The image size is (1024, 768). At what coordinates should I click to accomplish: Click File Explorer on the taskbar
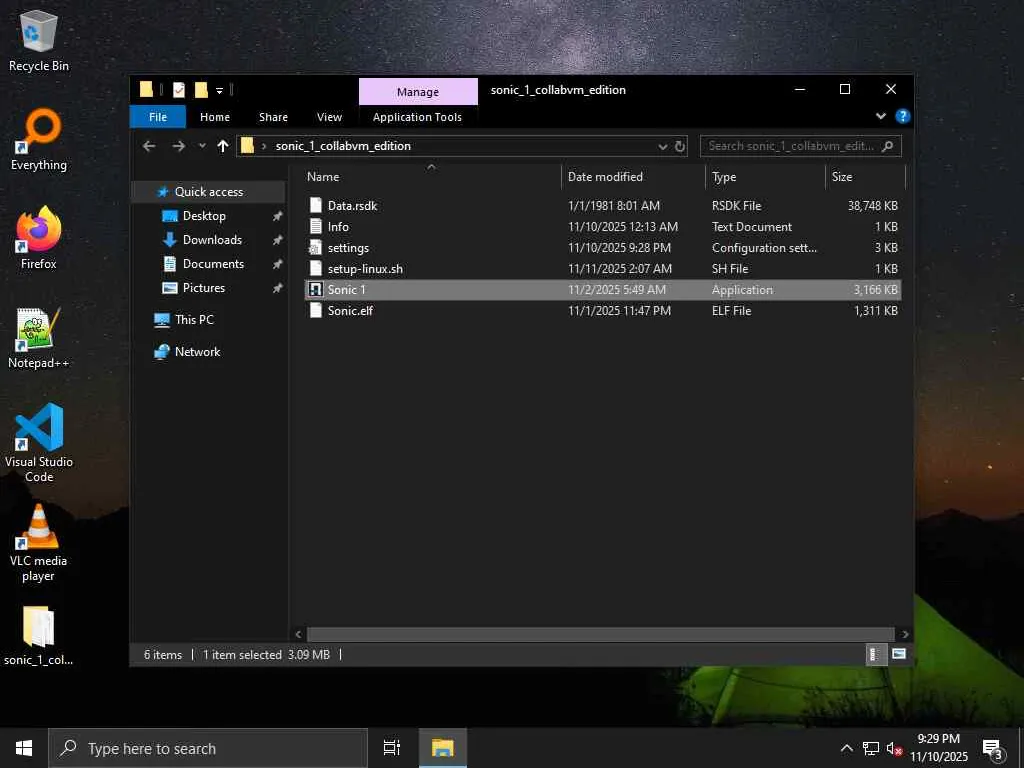click(443, 748)
